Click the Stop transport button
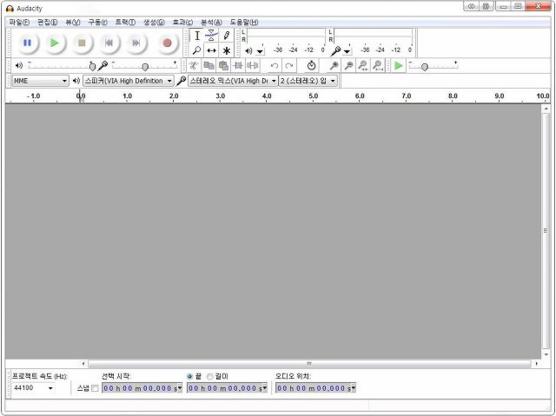This screenshot has width=556, height=416. 82,43
